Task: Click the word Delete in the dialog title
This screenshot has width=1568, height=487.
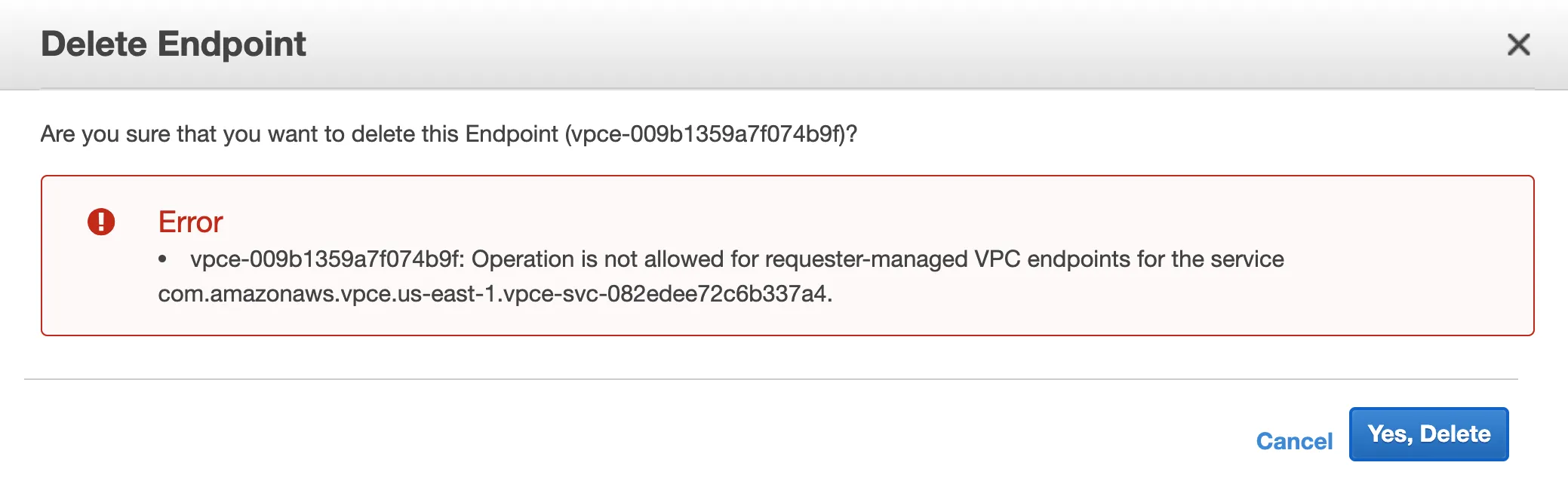Action: pos(94,44)
